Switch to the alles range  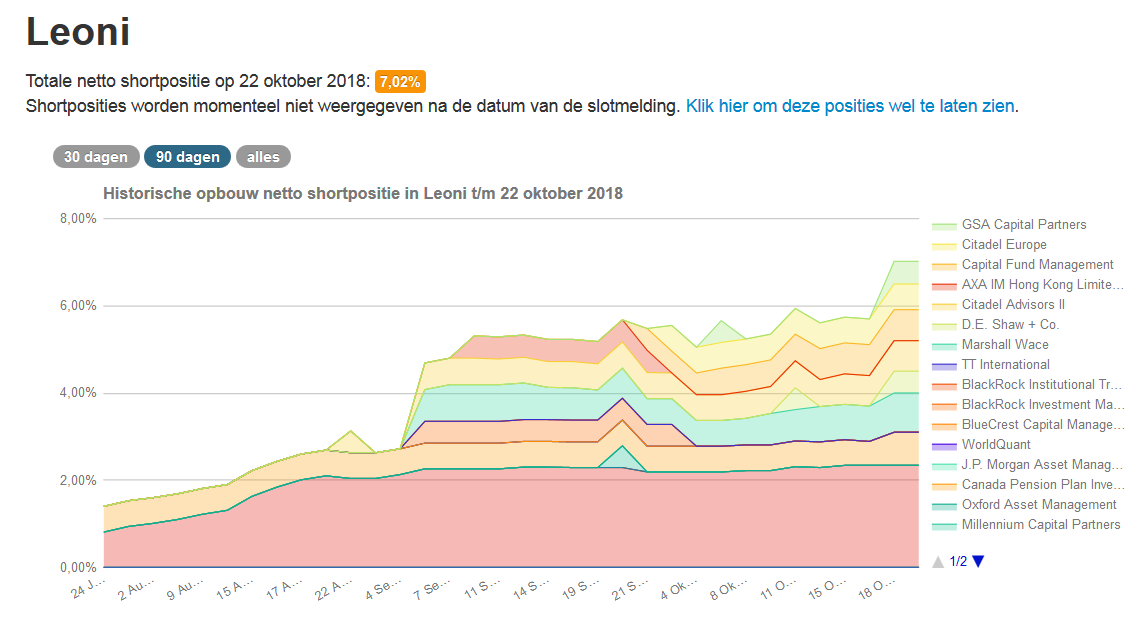tap(264, 157)
